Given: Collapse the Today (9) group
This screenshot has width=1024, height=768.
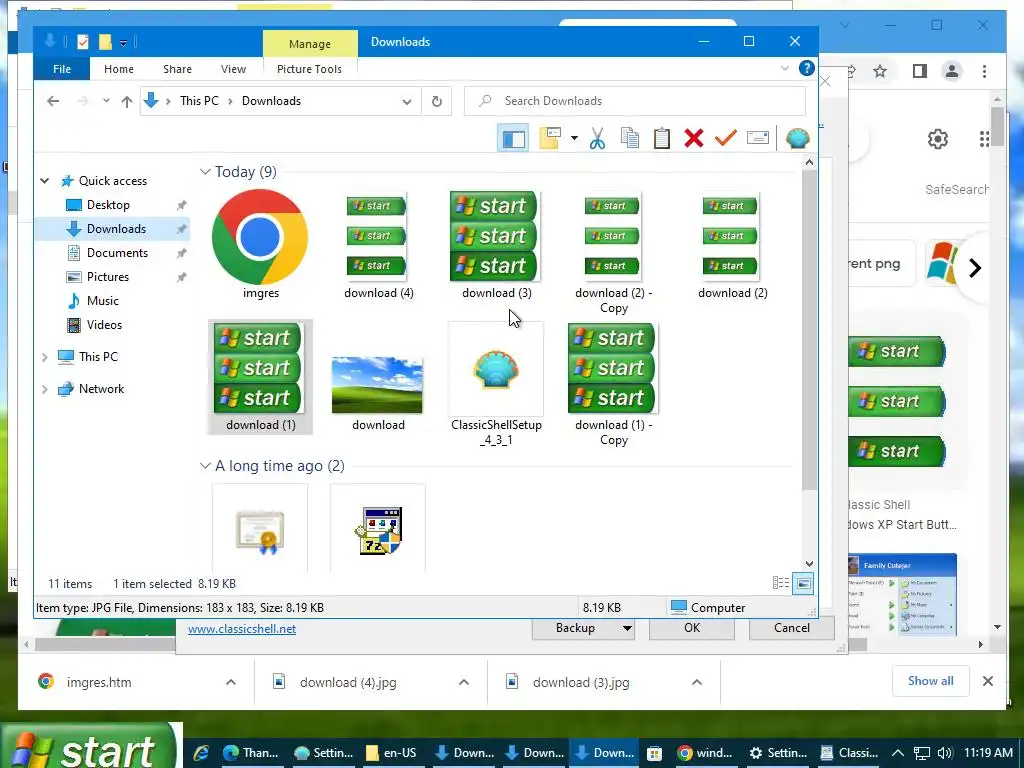Looking at the screenshot, I should [x=205, y=172].
